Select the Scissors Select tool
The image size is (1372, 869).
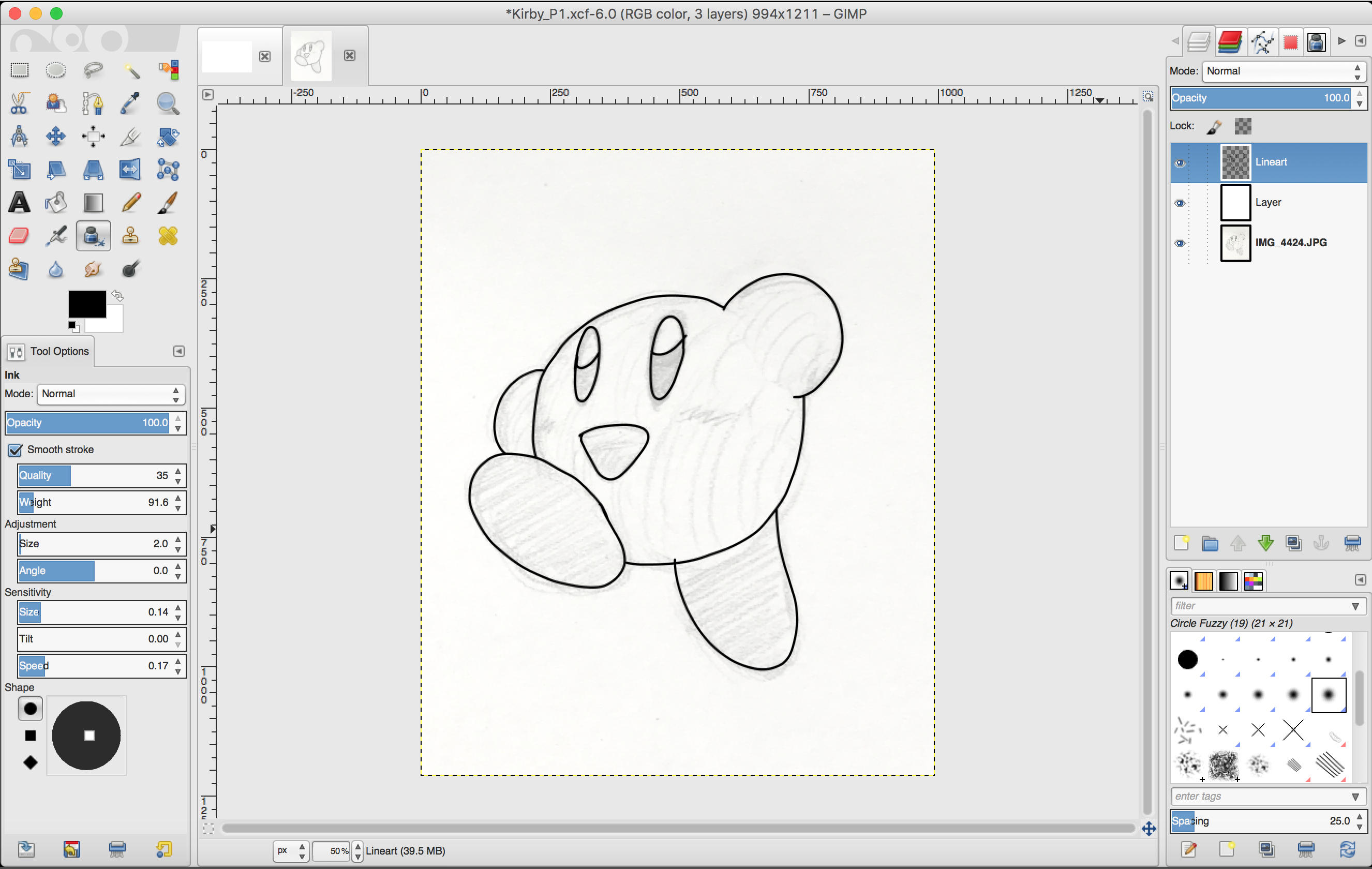[x=19, y=103]
